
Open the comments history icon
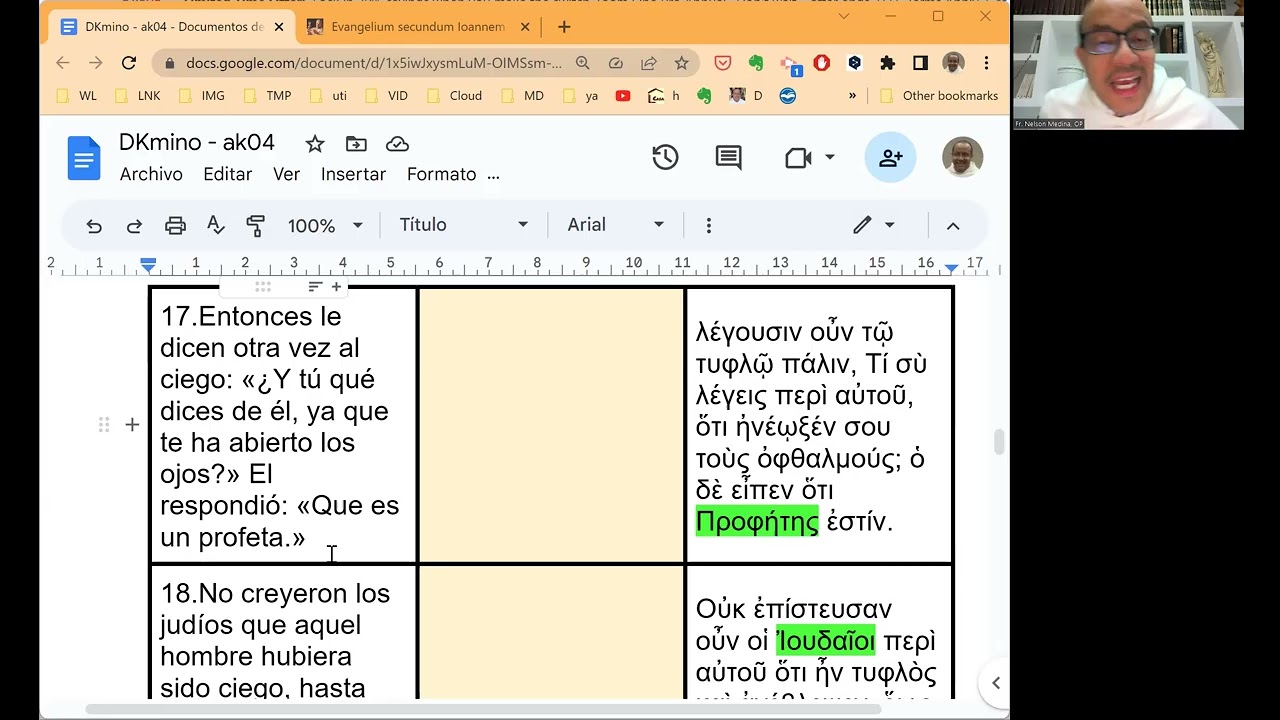click(x=729, y=158)
